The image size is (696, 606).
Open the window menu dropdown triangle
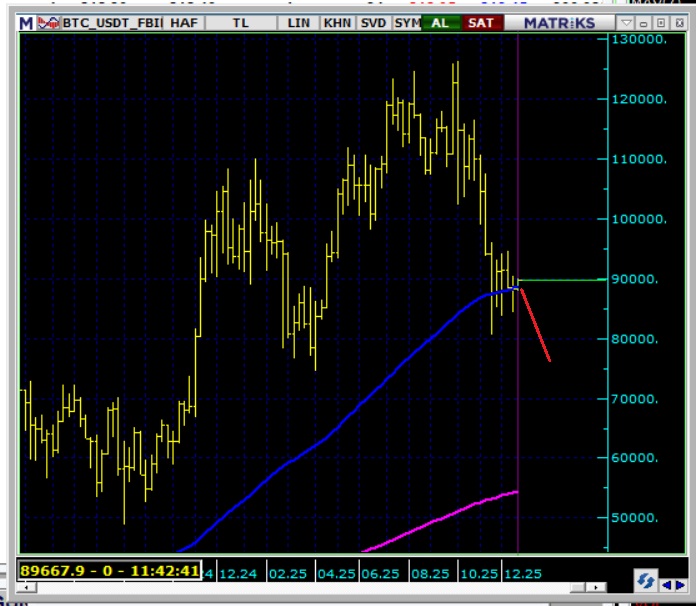(626, 22)
